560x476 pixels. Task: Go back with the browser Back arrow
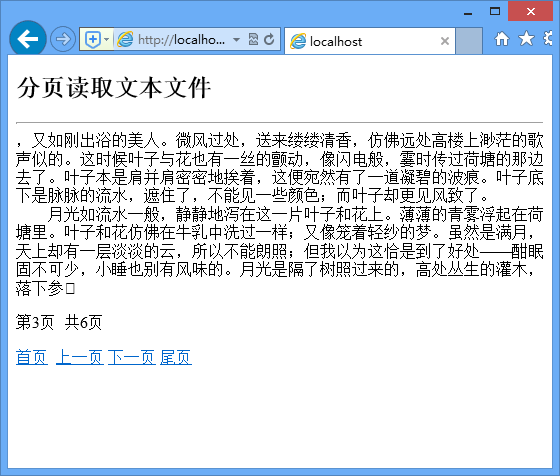[x=28, y=39]
